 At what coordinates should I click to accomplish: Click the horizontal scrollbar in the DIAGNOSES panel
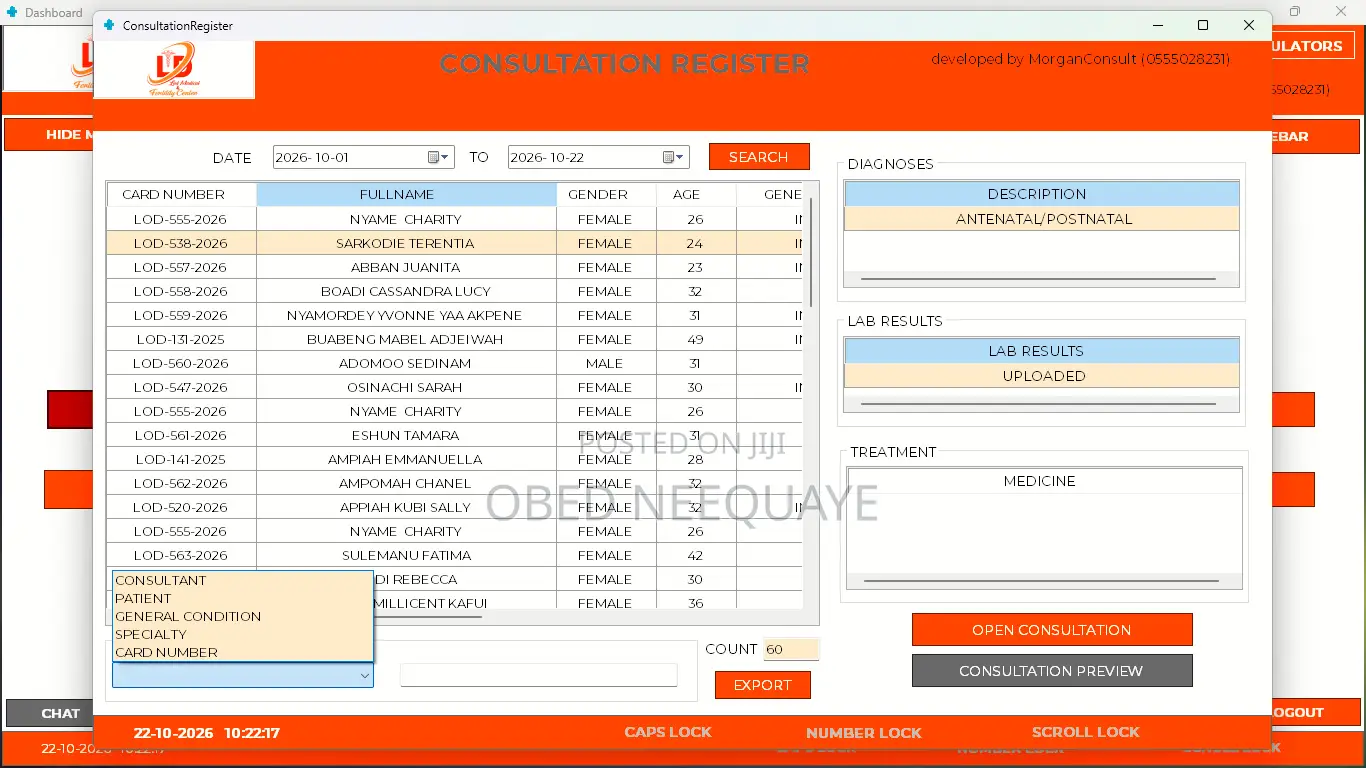(1038, 279)
